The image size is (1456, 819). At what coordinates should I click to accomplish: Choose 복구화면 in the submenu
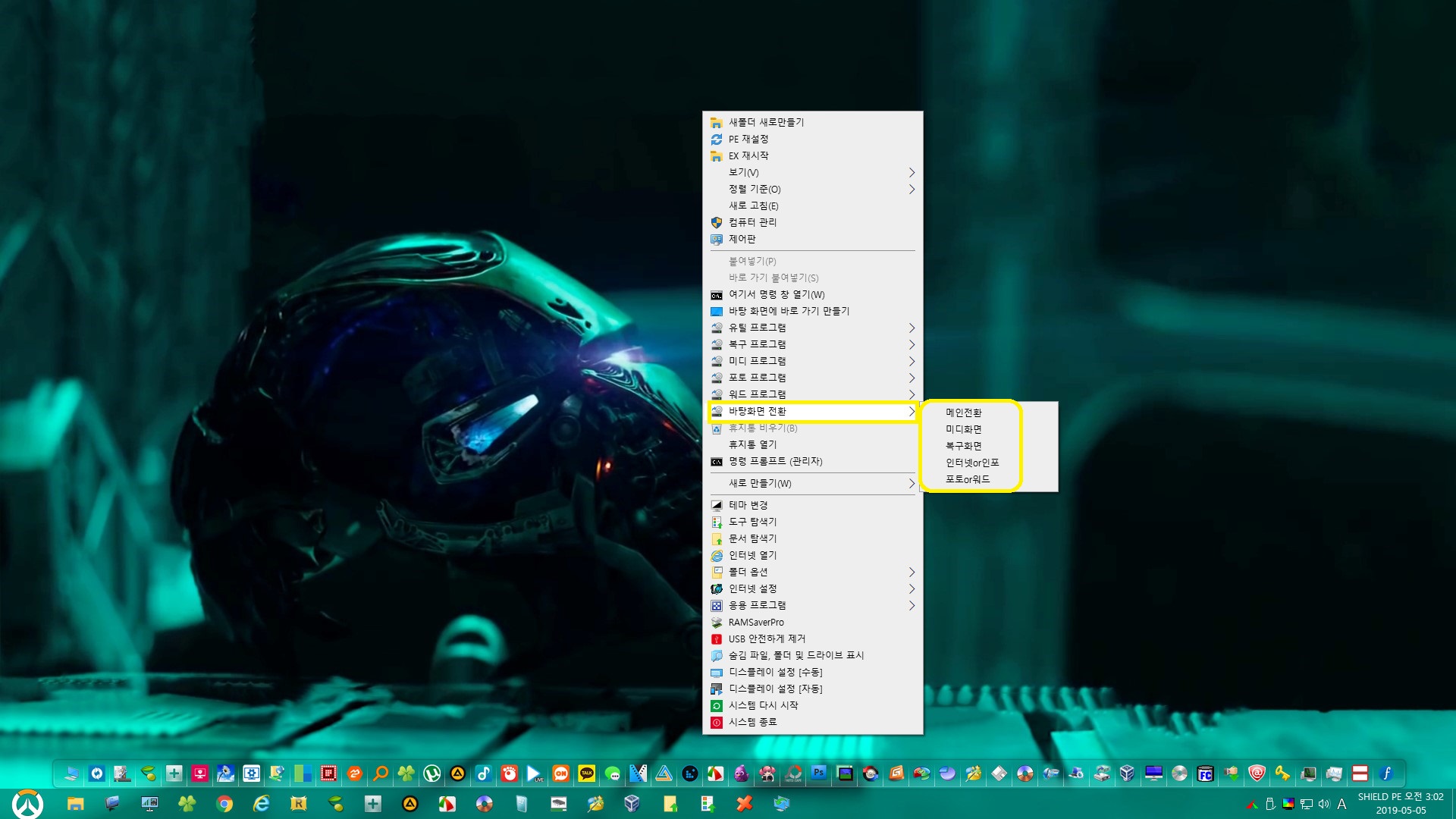pos(989,446)
